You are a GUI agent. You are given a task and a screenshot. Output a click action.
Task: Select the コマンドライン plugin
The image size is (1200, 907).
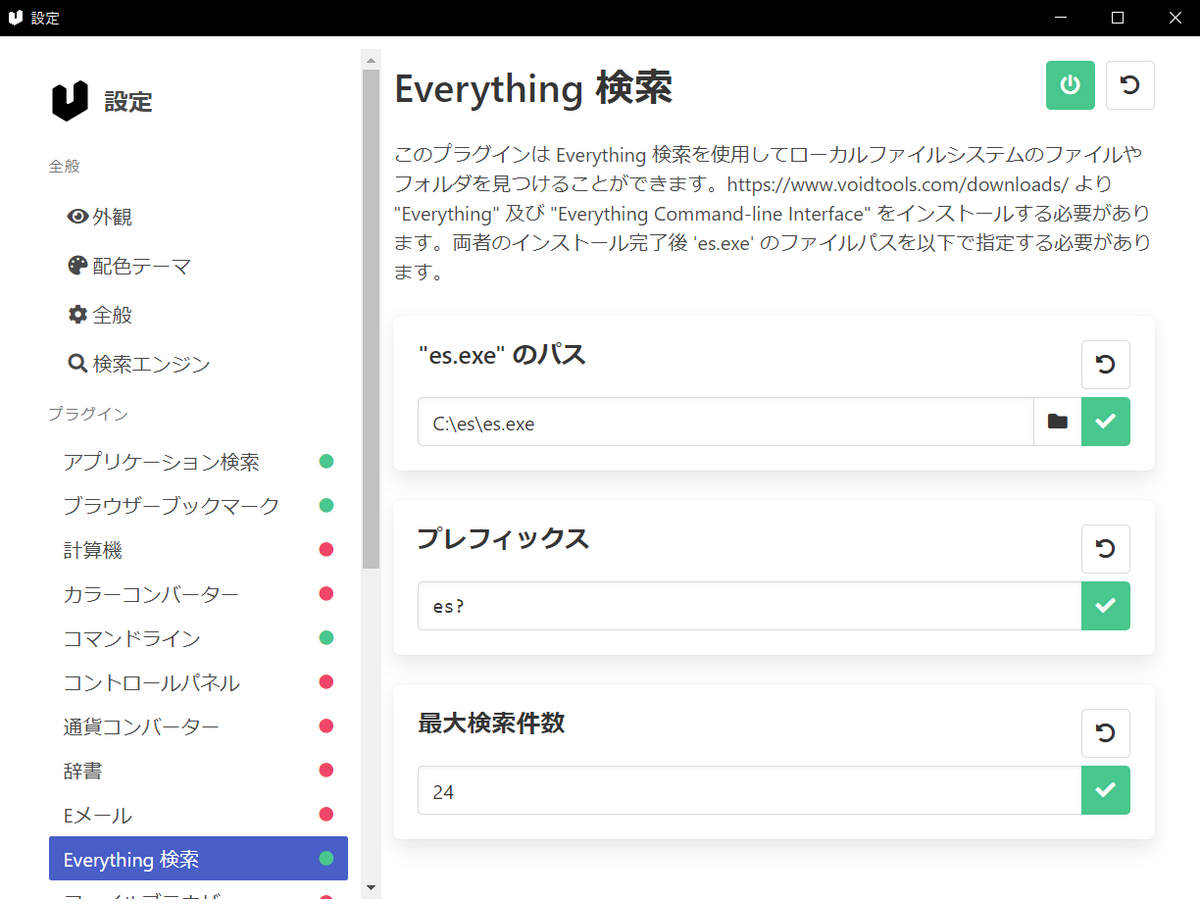(x=198, y=639)
